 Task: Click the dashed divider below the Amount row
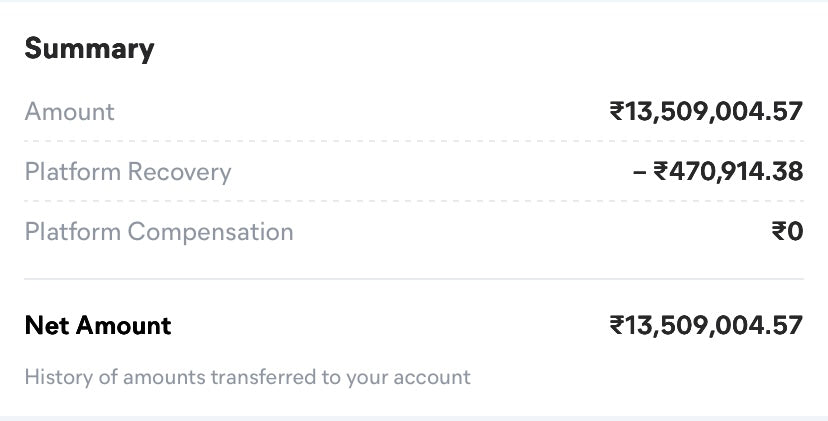(x=414, y=141)
